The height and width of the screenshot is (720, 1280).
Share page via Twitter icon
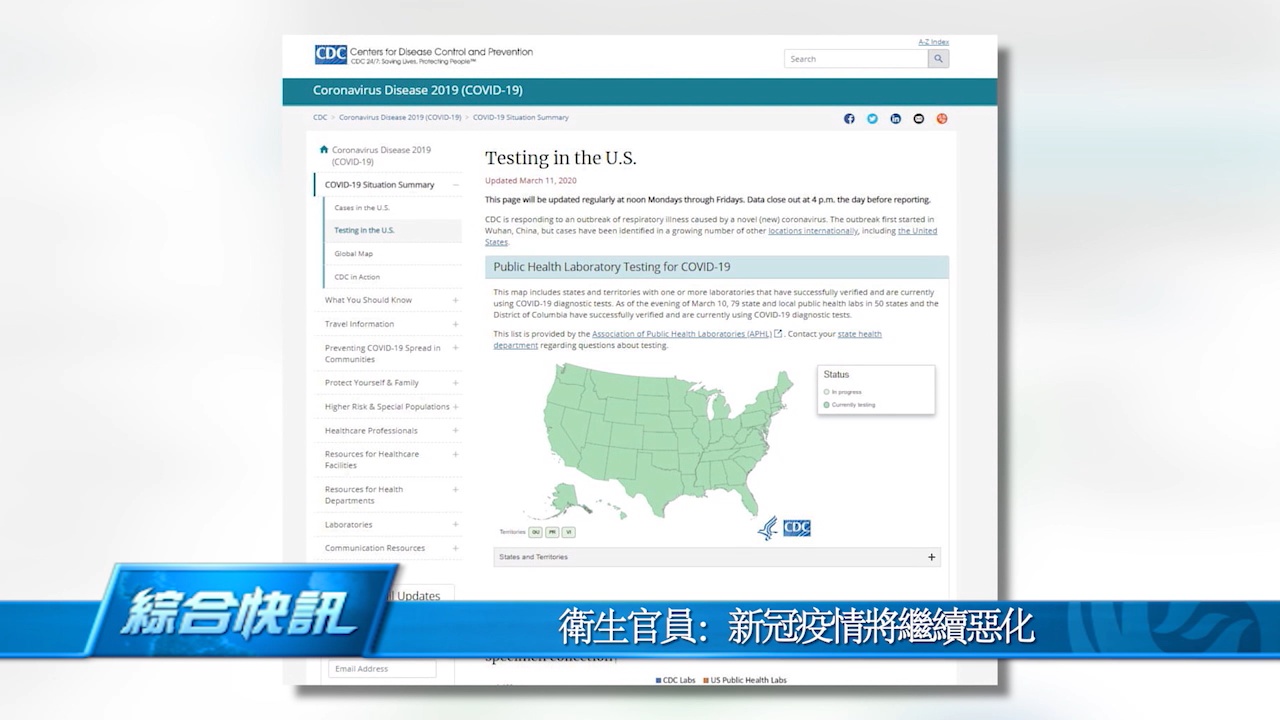[872, 118]
